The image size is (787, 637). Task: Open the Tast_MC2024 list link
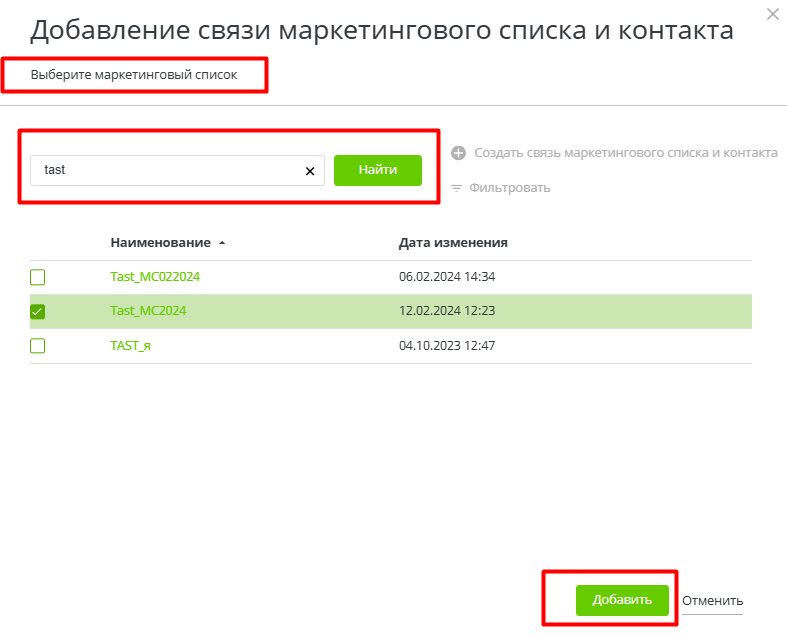click(x=148, y=311)
